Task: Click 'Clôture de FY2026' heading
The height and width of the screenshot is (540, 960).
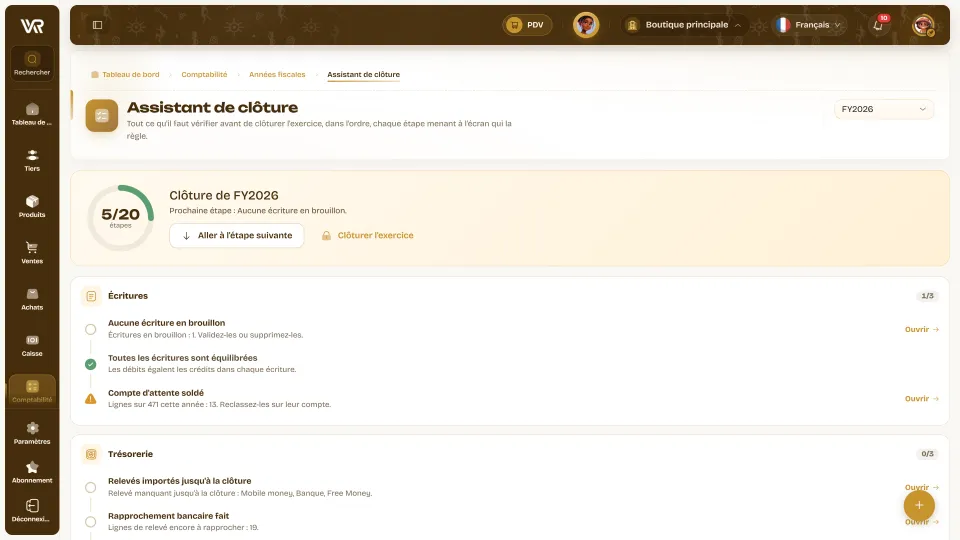Action: (x=223, y=195)
